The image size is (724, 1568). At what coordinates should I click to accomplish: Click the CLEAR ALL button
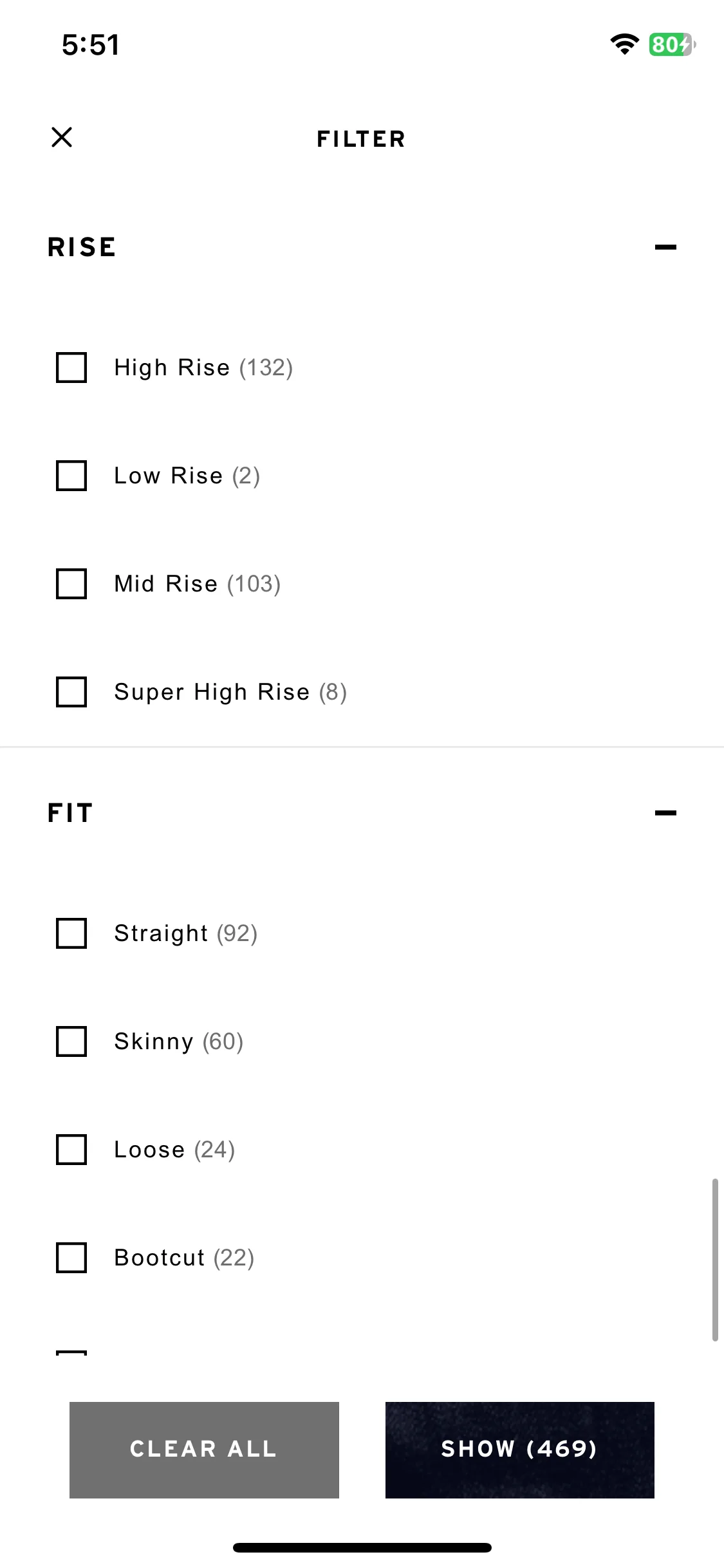tap(204, 1450)
